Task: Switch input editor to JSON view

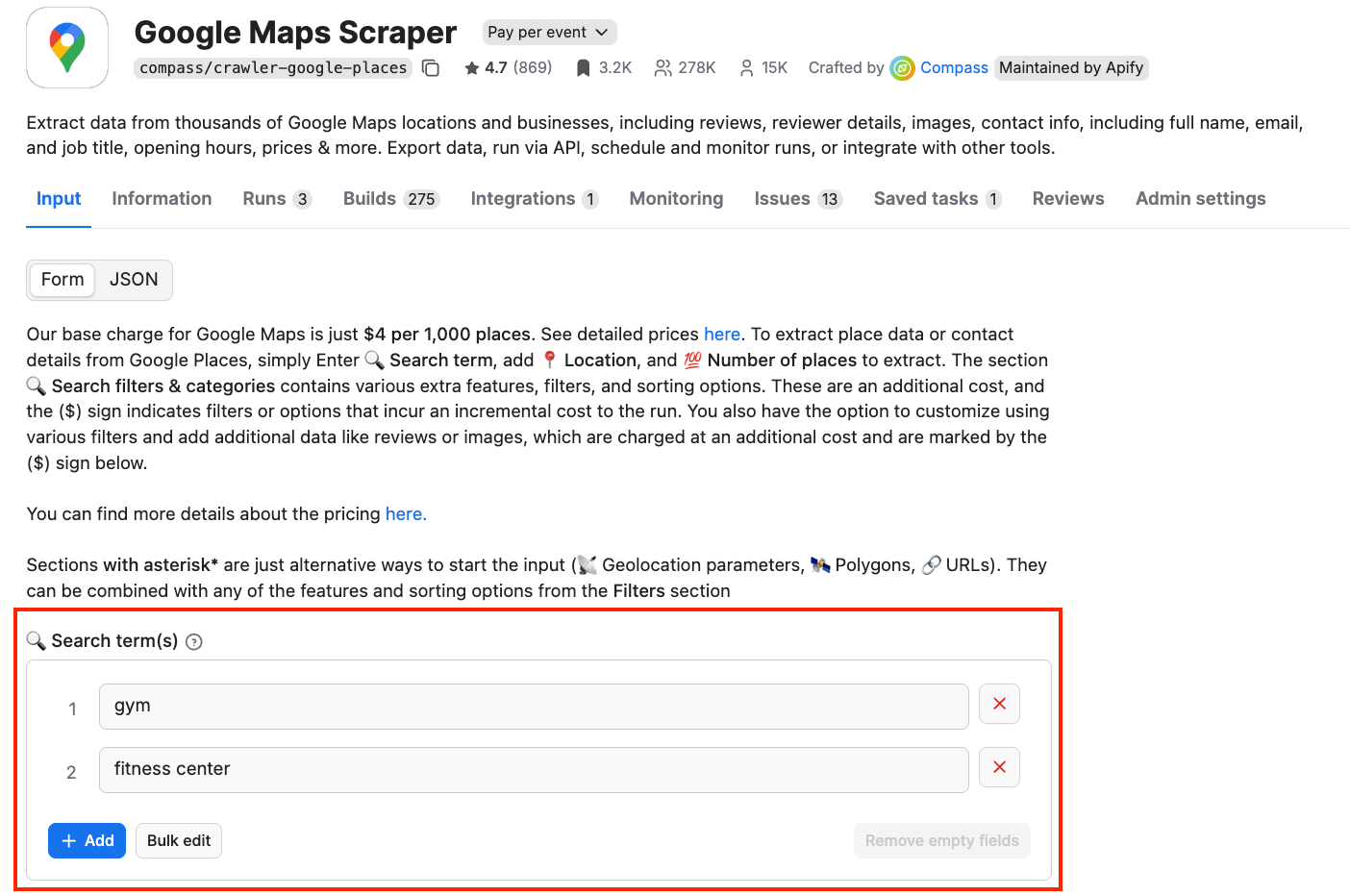Action: [134, 280]
